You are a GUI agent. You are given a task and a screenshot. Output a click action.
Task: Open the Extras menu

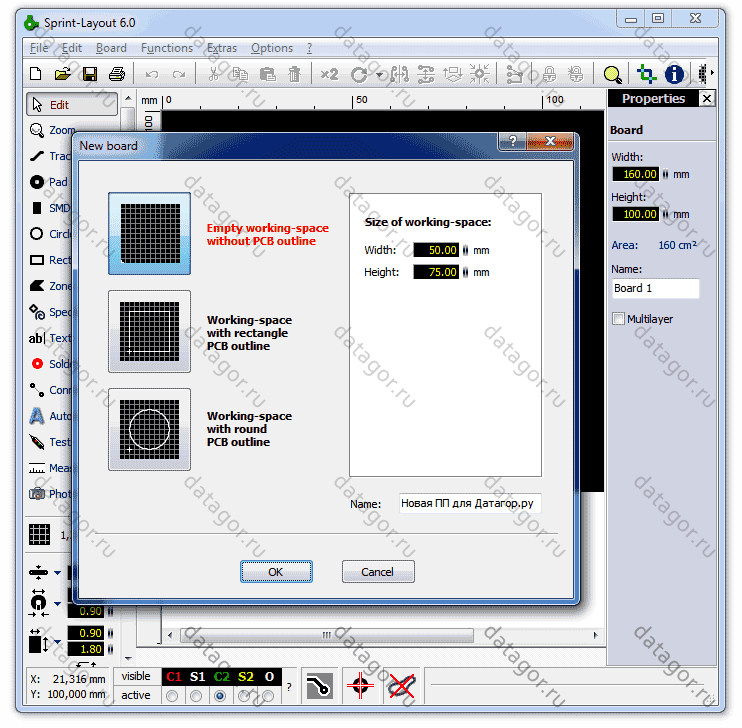(221, 48)
